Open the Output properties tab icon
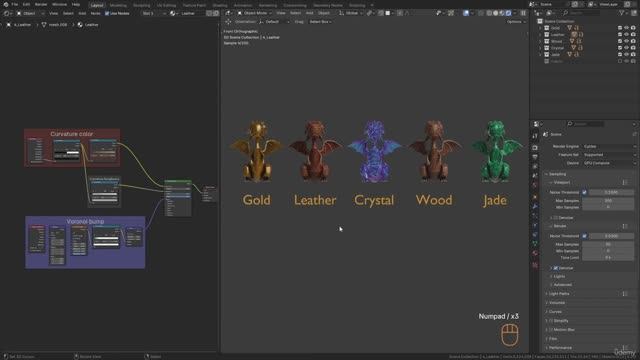Image resolution: width=640 pixels, height=360 pixels. tap(535, 157)
